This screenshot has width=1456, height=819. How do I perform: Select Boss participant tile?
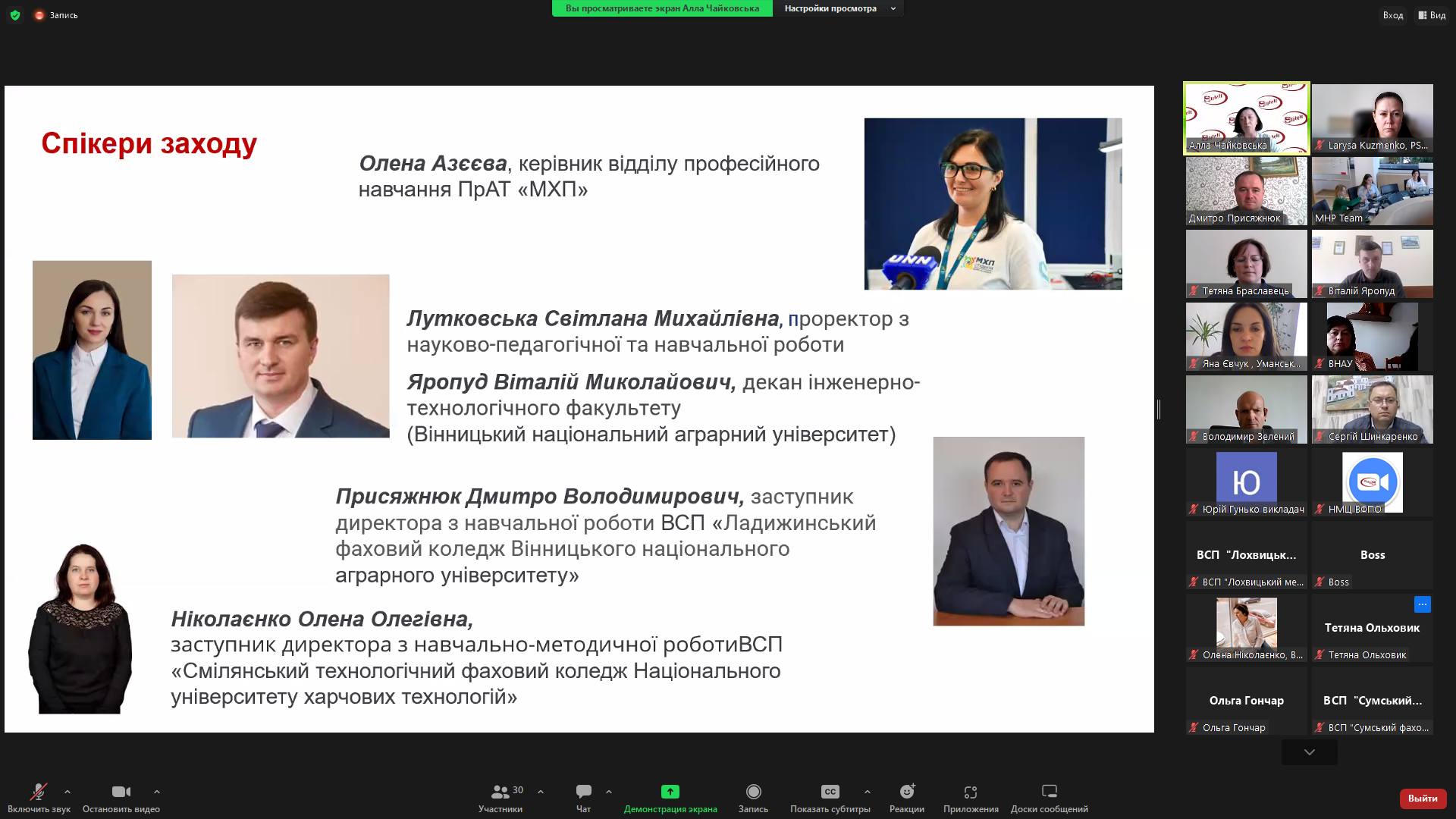[1373, 555]
